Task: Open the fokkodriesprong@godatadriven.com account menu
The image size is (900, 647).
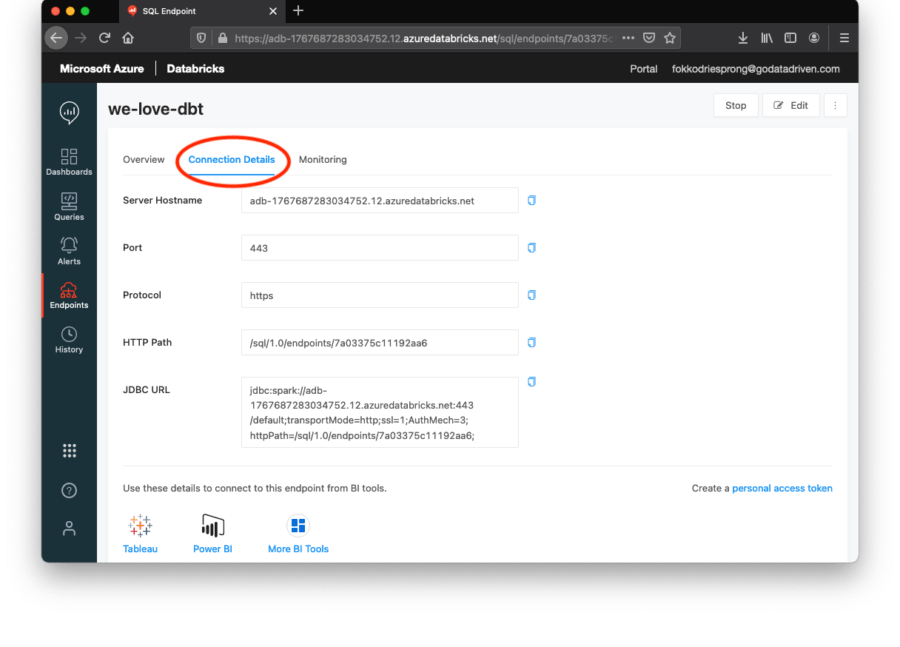Action: click(755, 69)
